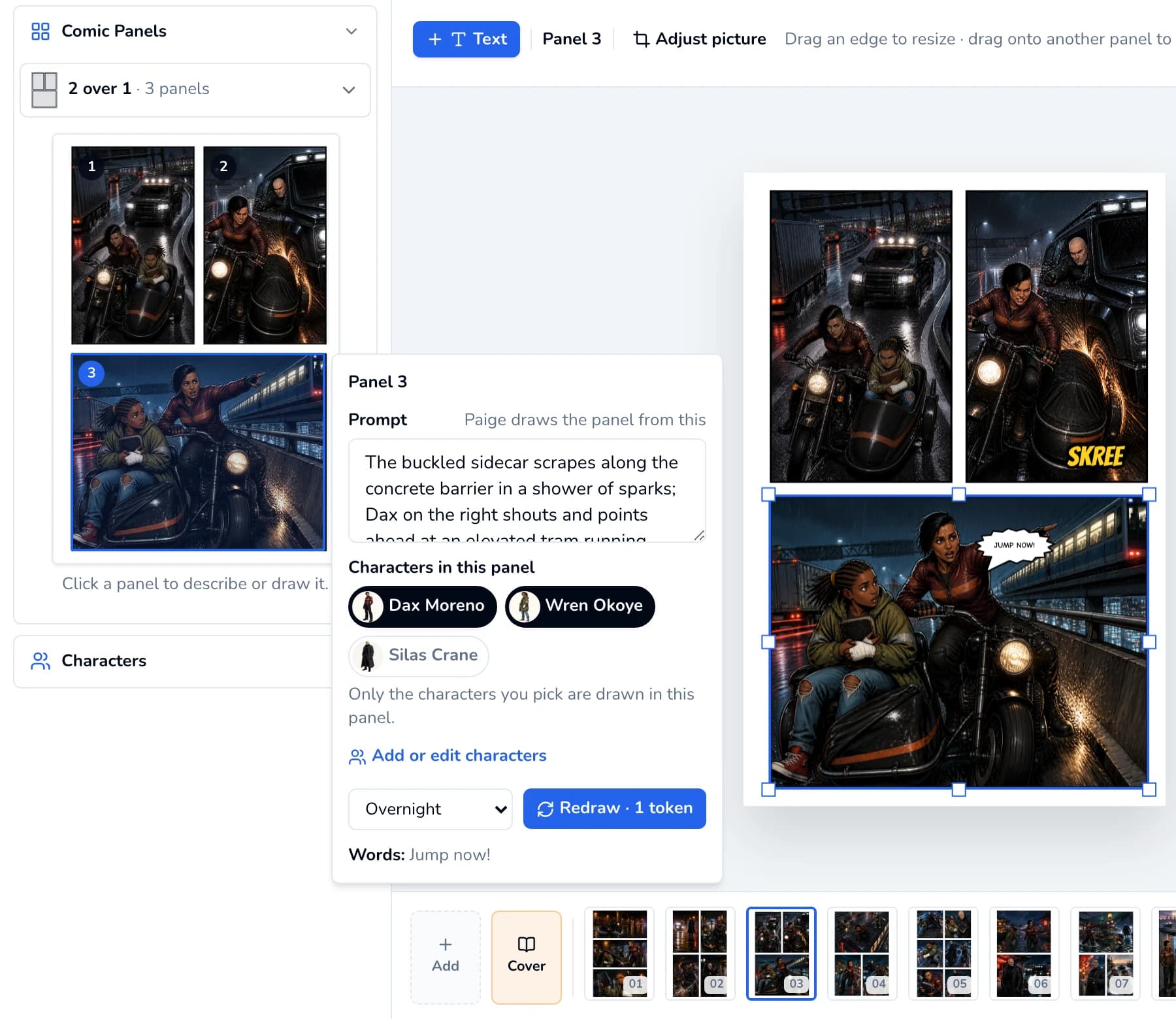
Task: Click bottom-left resize handle of panel 3
Action: click(769, 790)
